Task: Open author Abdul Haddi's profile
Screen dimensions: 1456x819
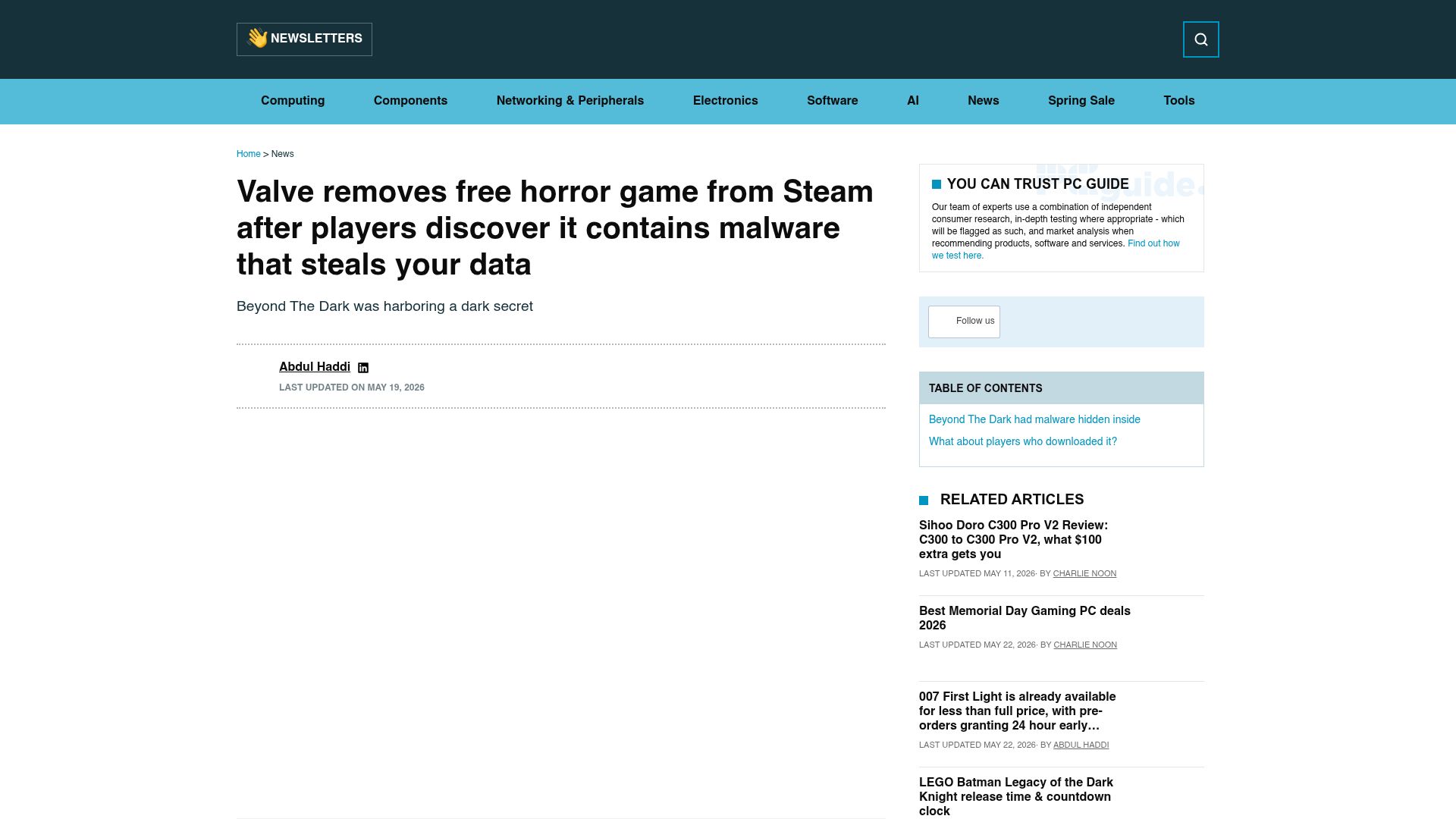Action: pos(315,367)
